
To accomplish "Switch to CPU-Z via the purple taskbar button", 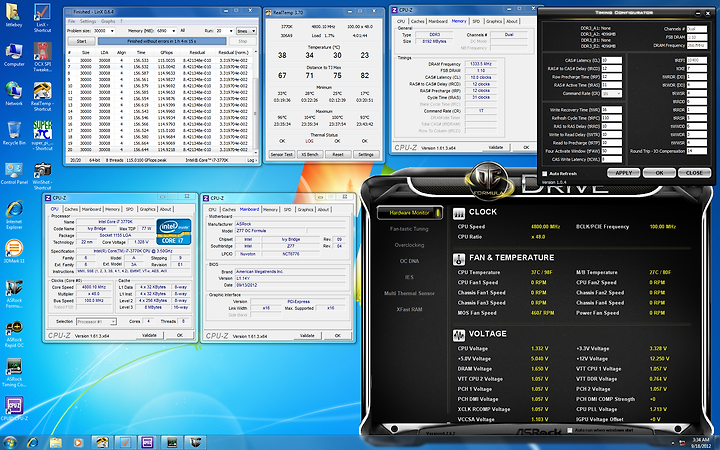I will point(147,443).
